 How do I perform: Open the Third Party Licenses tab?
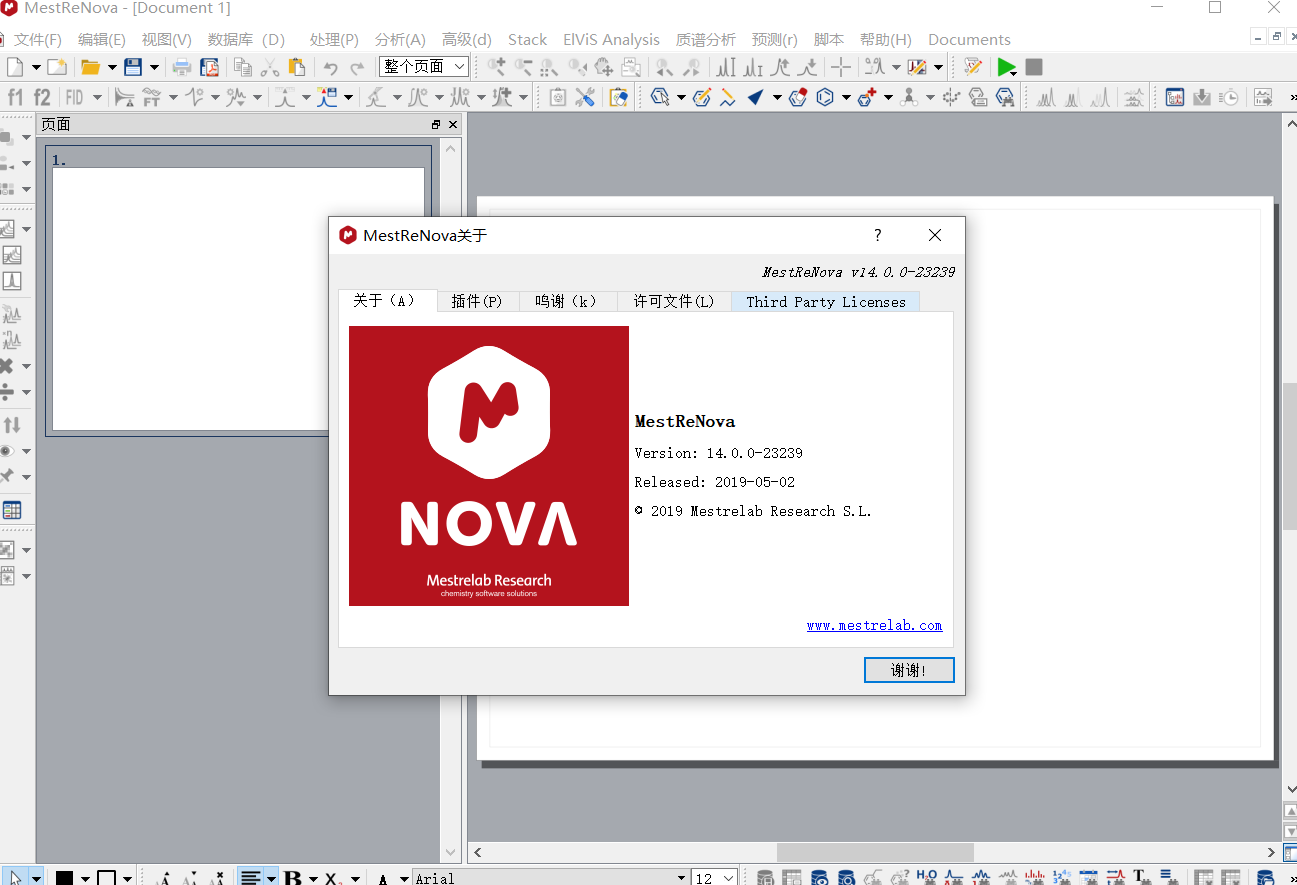(825, 300)
